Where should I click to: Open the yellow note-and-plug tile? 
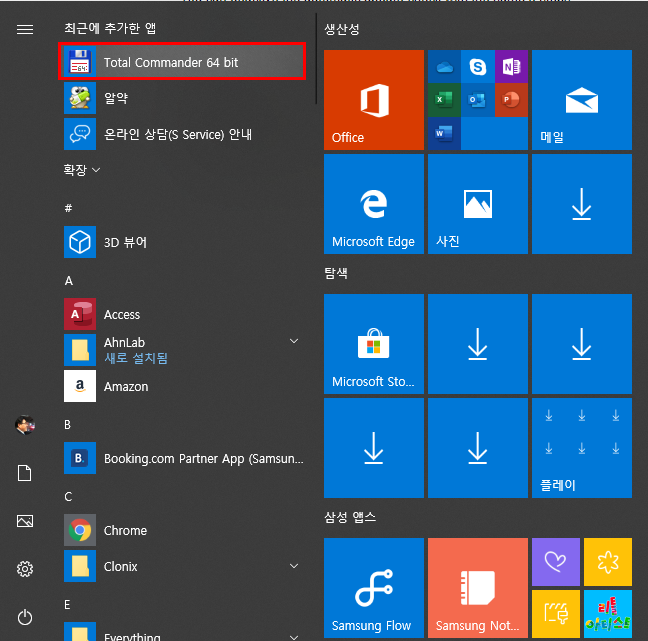(x=556, y=614)
